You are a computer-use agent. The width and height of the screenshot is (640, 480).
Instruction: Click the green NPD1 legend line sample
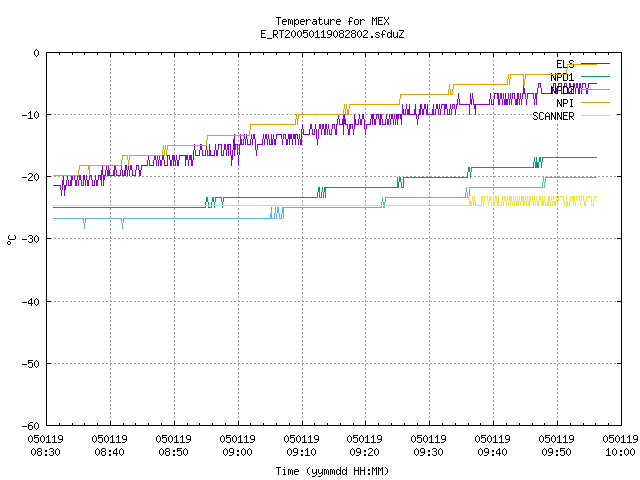pos(595,76)
